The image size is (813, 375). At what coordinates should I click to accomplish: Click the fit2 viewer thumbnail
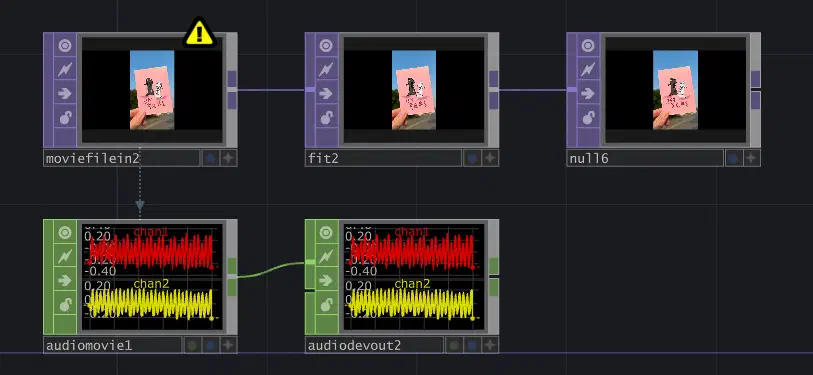coord(414,90)
